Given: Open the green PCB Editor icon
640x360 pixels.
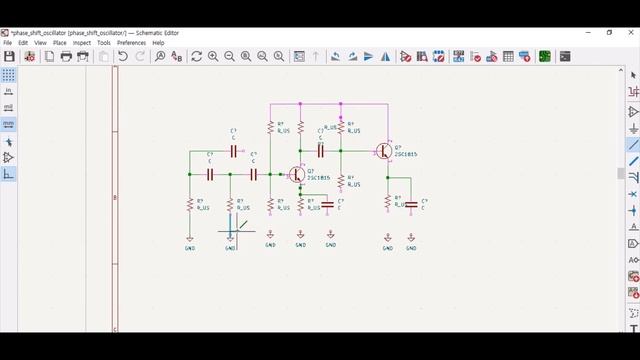Looking at the screenshot, I should click(x=545, y=56).
